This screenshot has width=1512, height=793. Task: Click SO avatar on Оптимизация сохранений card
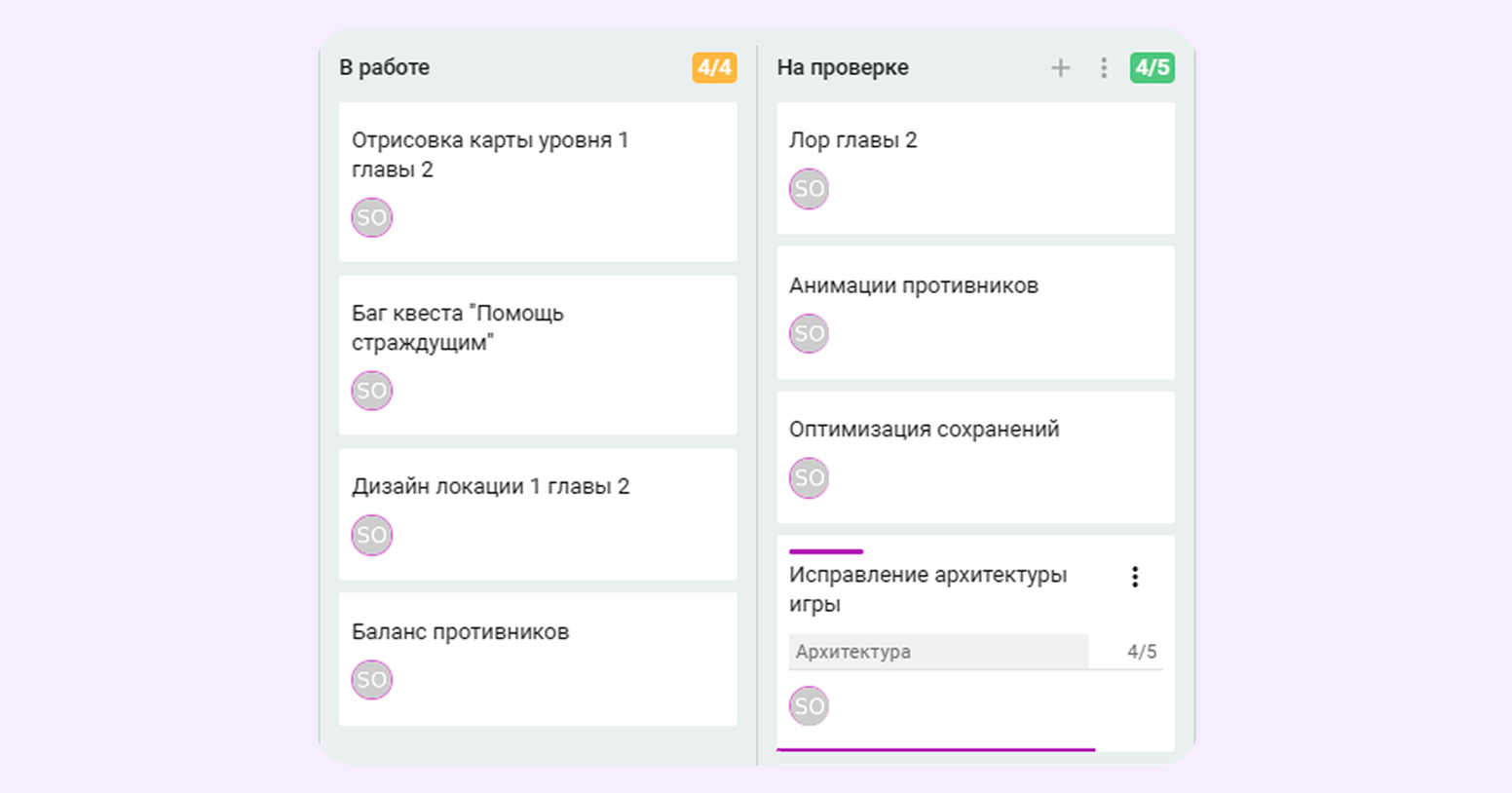click(x=809, y=477)
